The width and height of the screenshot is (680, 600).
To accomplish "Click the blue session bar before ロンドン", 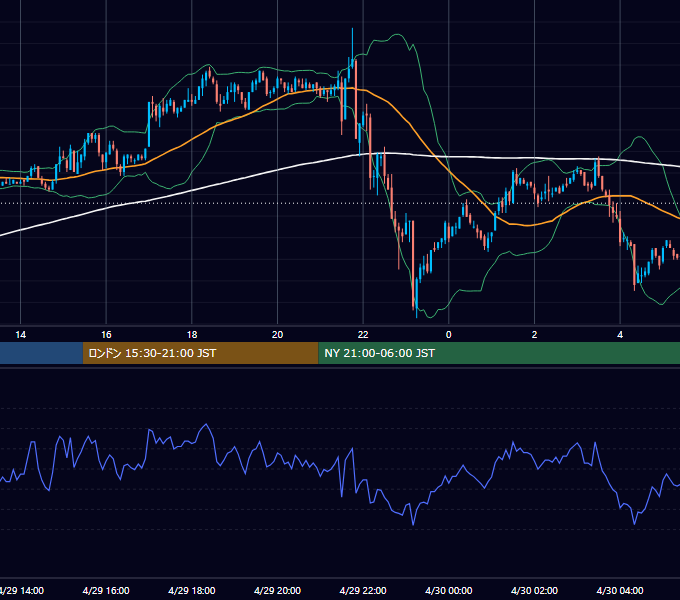I will (41, 353).
